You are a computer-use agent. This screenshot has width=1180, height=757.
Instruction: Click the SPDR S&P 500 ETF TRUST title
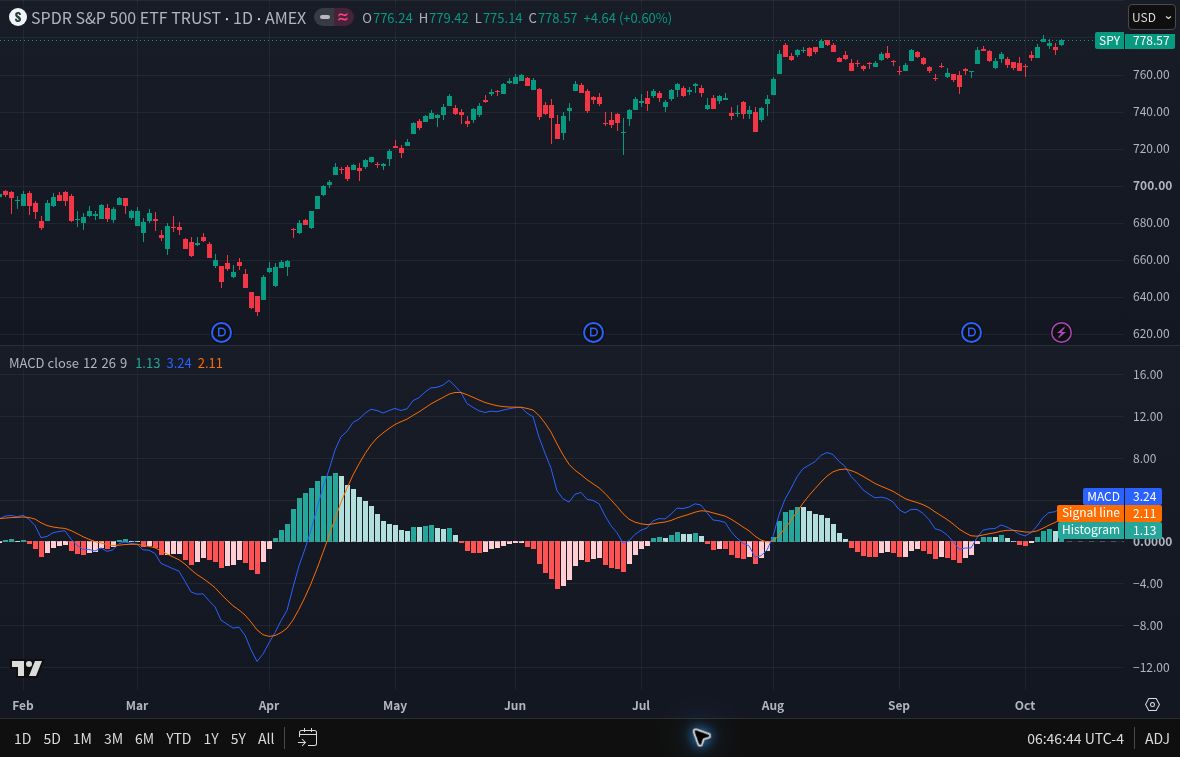tap(126, 17)
